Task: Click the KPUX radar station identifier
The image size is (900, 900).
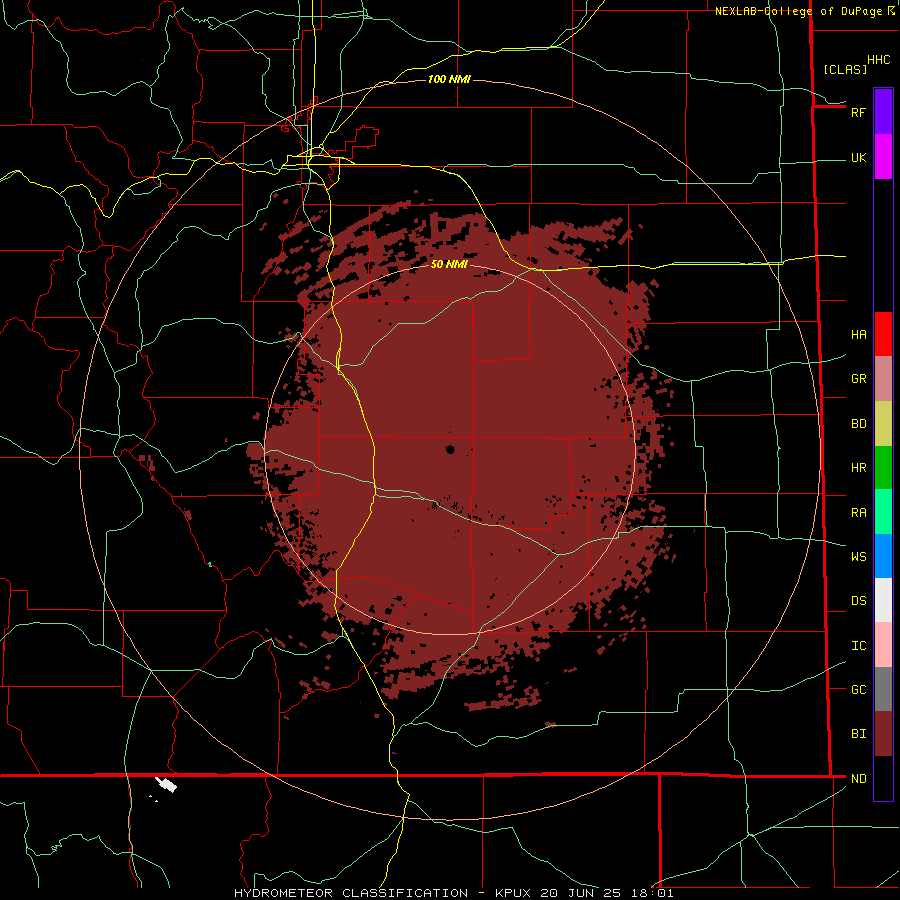Action: pos(515,893)
